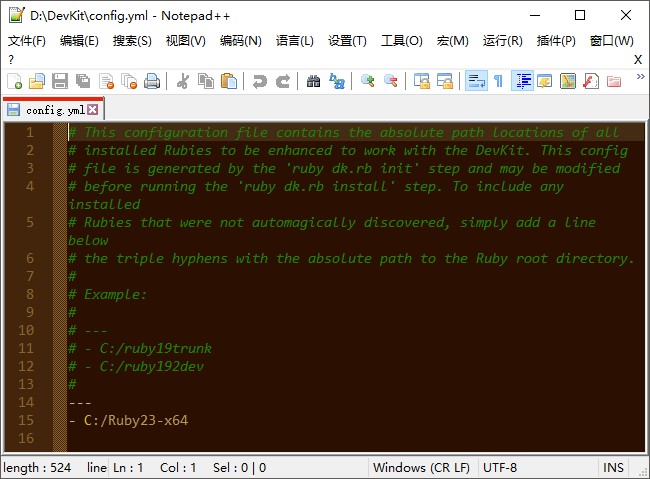Open a file using the folder icon
650x479 pixels.
tap(37, 81)
